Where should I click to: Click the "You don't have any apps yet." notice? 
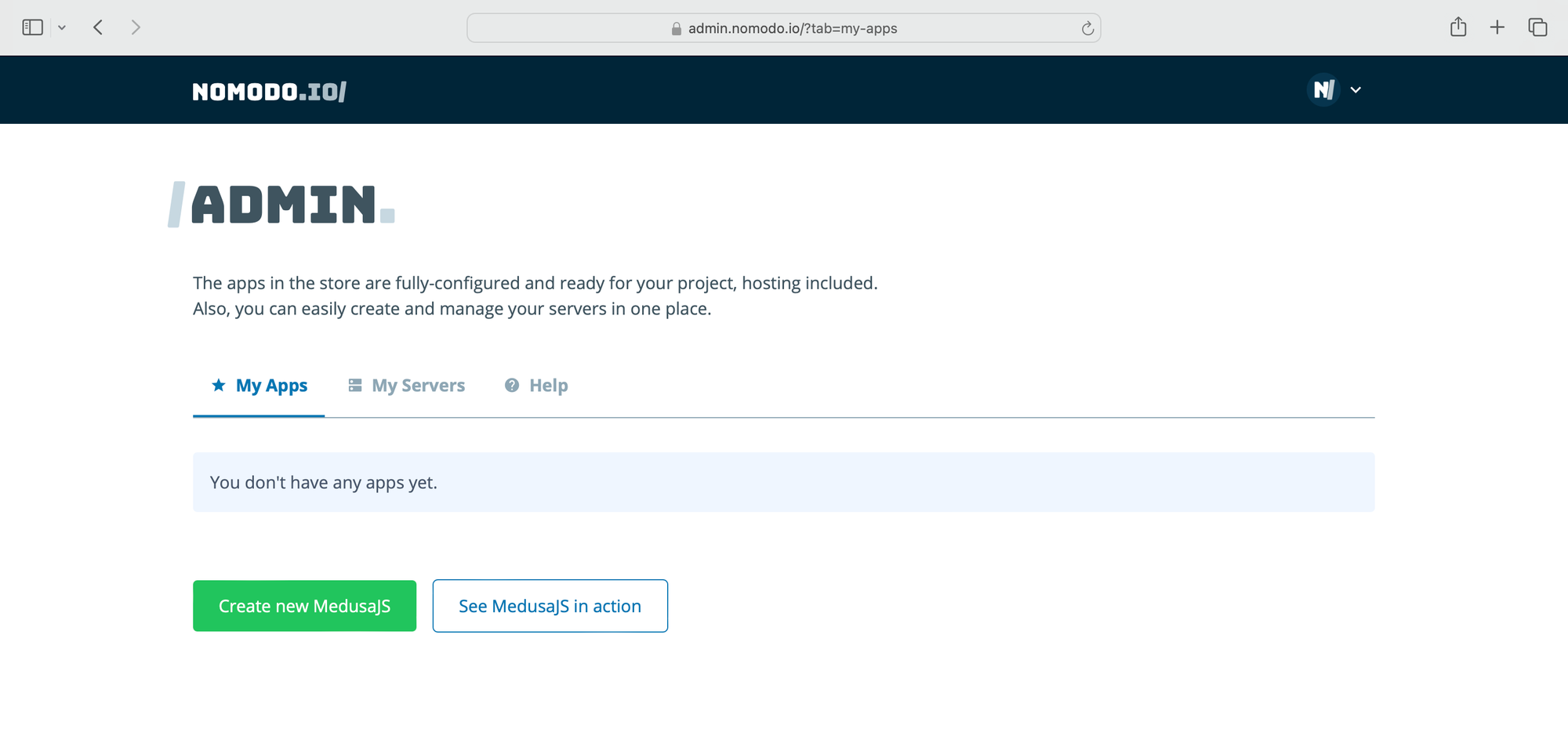[x=784, y=482]
